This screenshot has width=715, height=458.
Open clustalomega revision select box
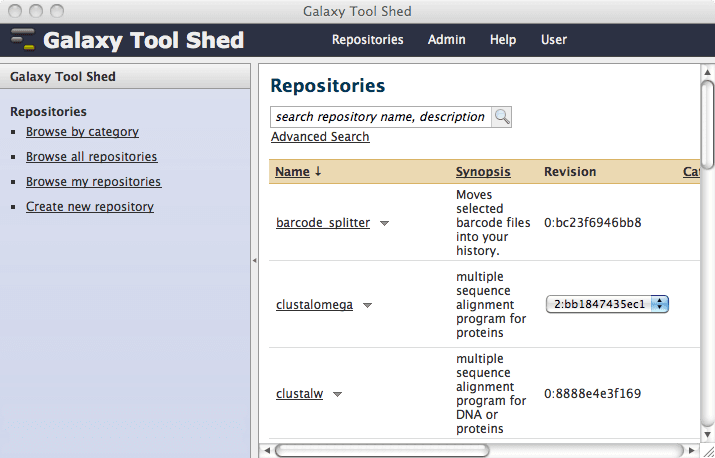[607, 304]
